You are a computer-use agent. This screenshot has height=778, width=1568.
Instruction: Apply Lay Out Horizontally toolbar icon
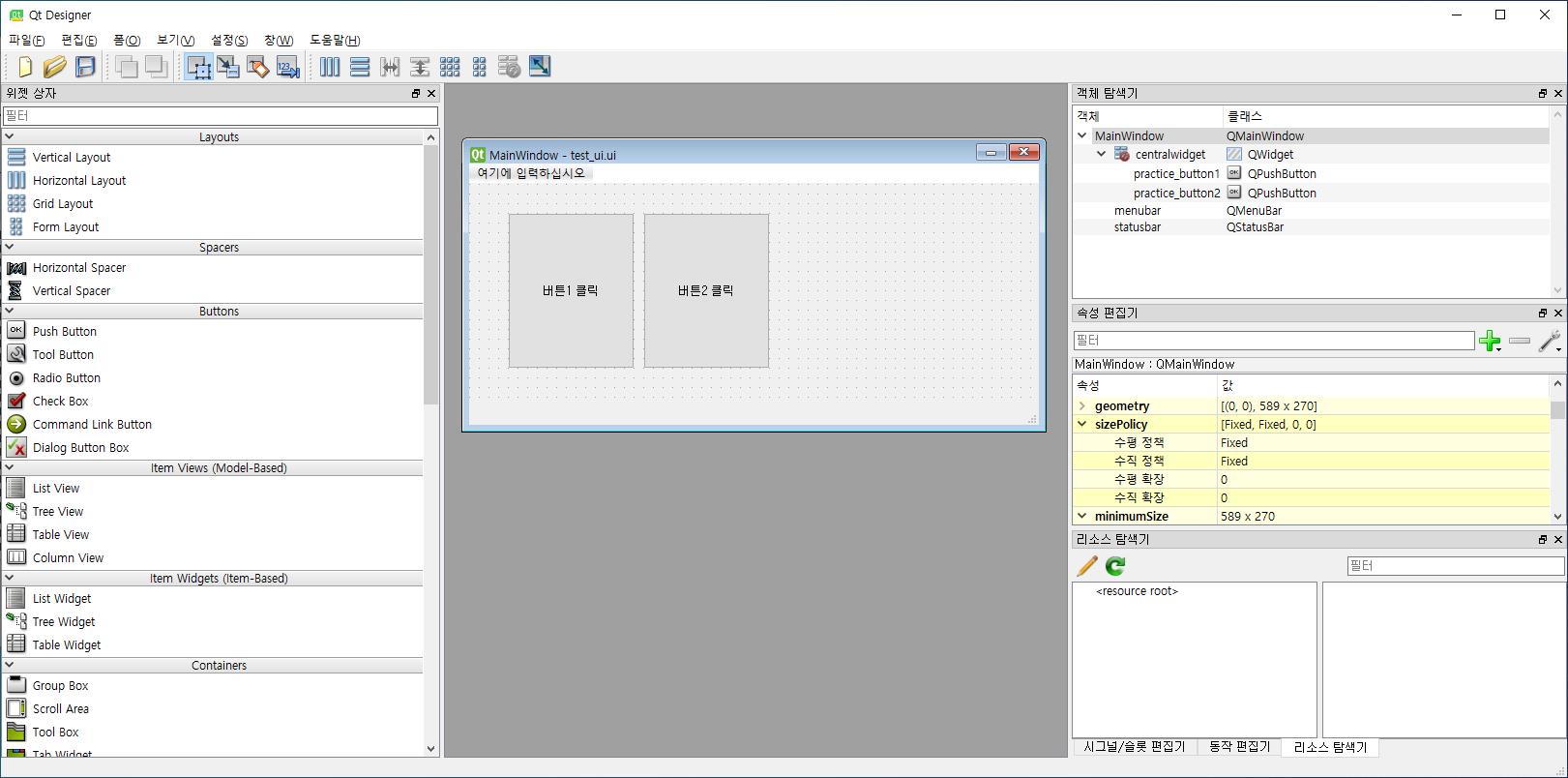click(x=330, y=67)
